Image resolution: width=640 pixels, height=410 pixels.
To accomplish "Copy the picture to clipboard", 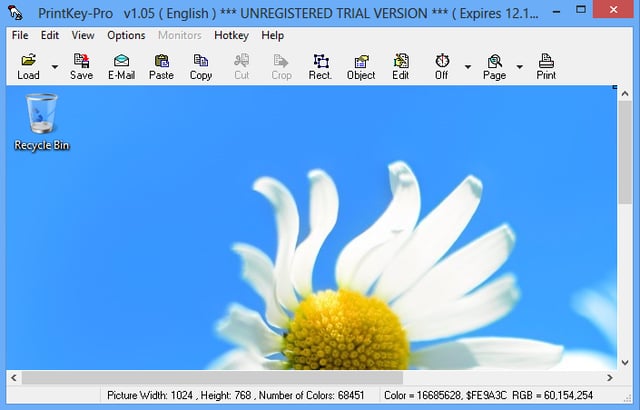I will (x=201, y=67).
